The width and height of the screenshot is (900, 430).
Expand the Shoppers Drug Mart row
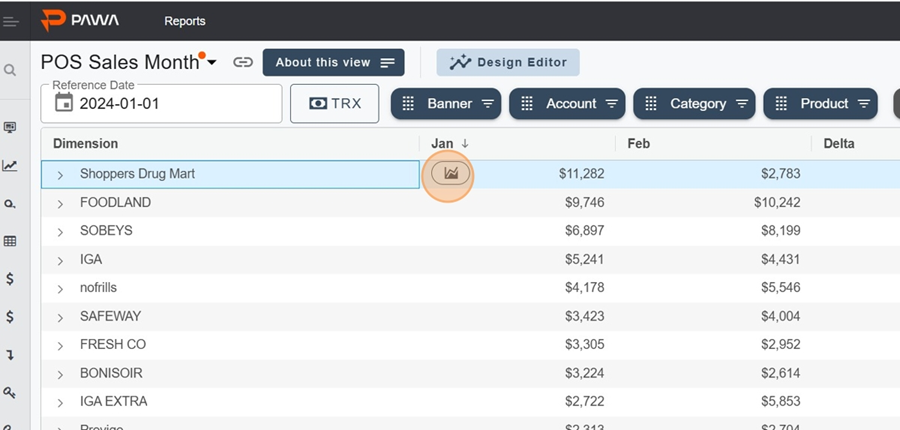pyautogui.click(x=60, y=175)
